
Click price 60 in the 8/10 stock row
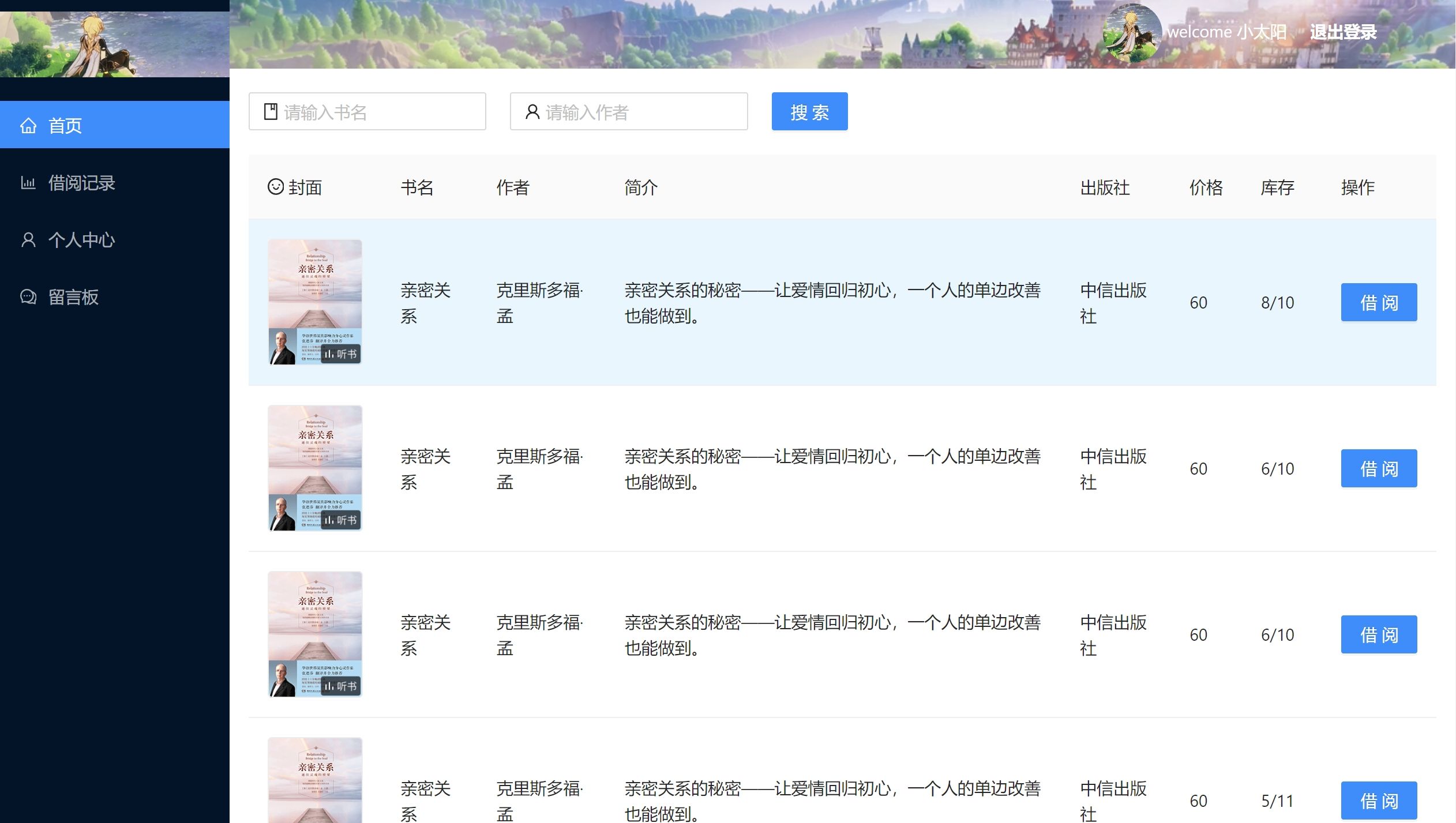pos(1199,302)
